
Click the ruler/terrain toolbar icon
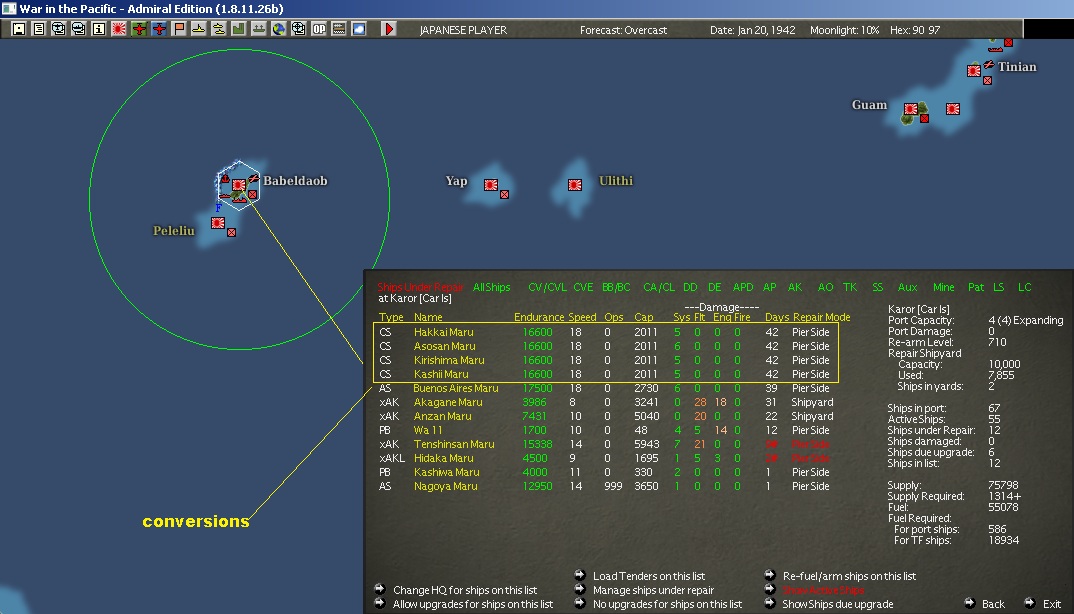point(338,29)
